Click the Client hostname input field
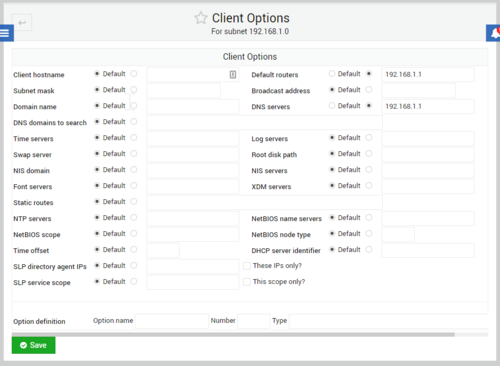This screenshot has height=366, width=500. point(193,74)
